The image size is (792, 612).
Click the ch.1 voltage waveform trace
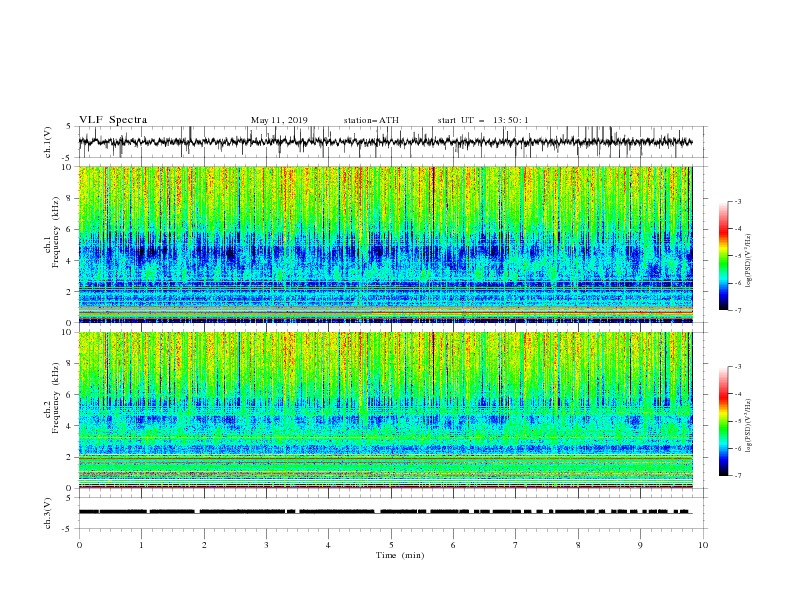[385, 142]
